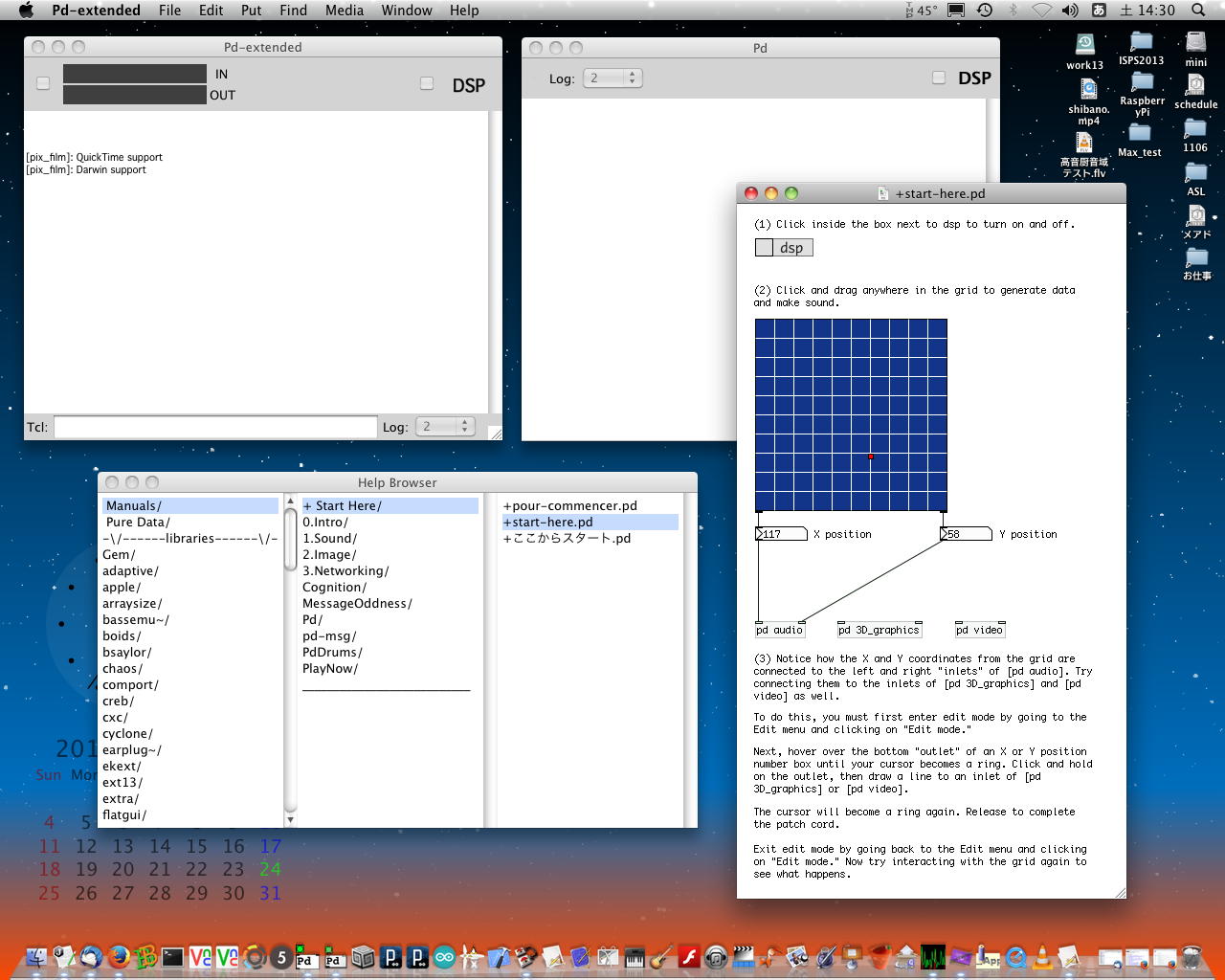Image resolution: width=1225 pixels, height=980 pixels.
Task: Open Firefox from the dock
Action: click(x=119, y=956)
